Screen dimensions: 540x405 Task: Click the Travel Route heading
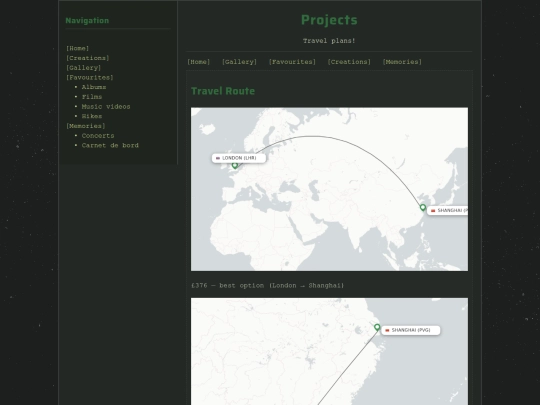(223, 91)
